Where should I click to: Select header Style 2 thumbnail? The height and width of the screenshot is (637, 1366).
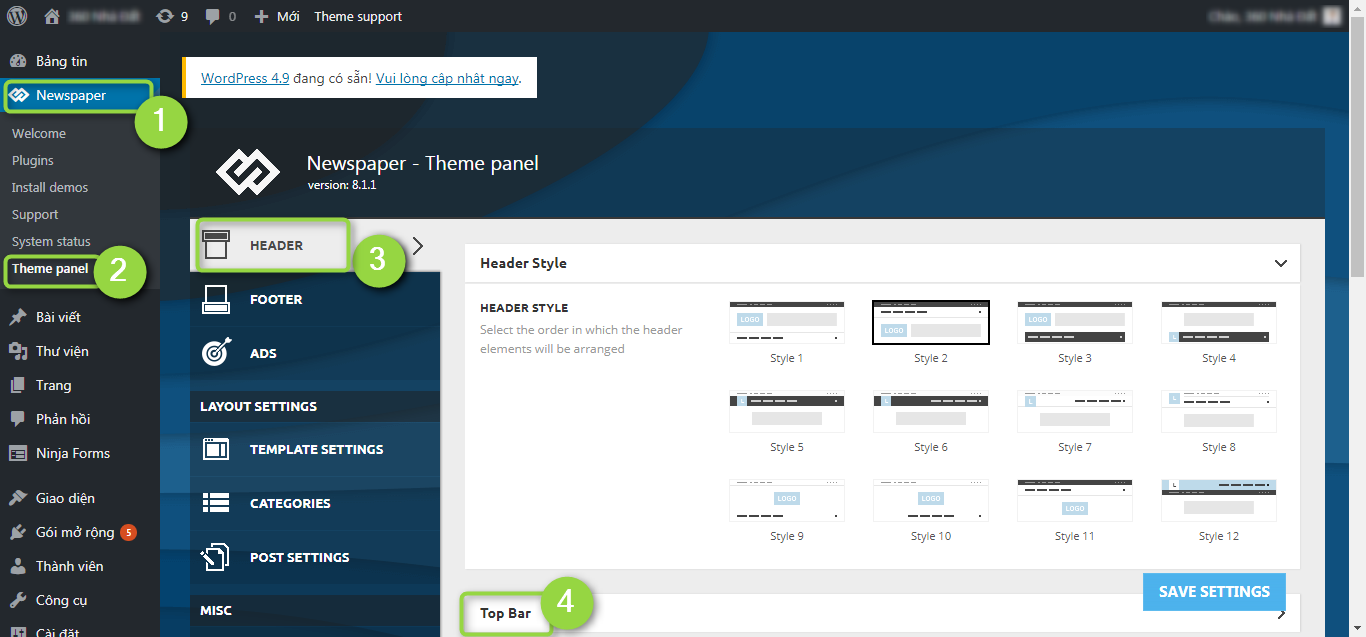coord(931,322)
